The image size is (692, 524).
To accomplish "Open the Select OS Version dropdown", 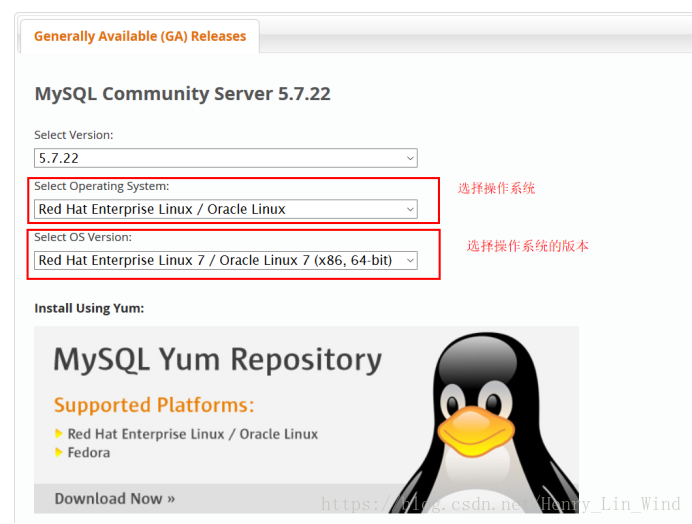I will [226, 260].
